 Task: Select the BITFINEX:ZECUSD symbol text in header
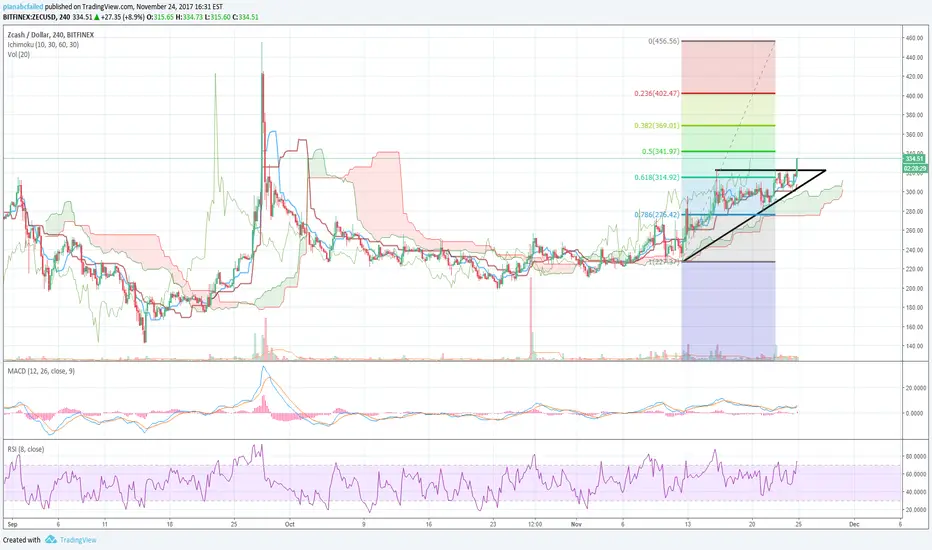pos(29,17)
